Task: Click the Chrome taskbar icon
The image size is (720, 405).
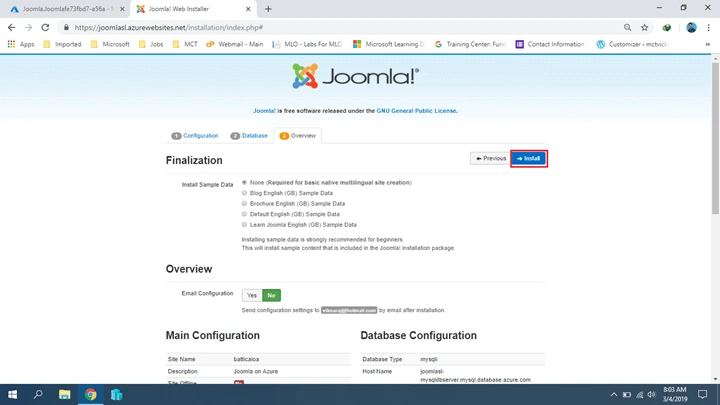Action: click(90, 394)
